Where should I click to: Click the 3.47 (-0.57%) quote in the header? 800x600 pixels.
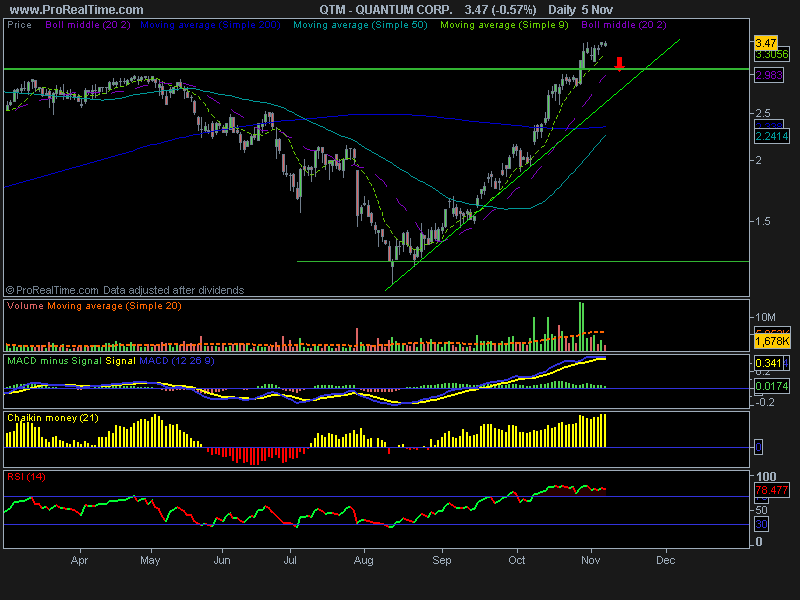coord(501,10)
